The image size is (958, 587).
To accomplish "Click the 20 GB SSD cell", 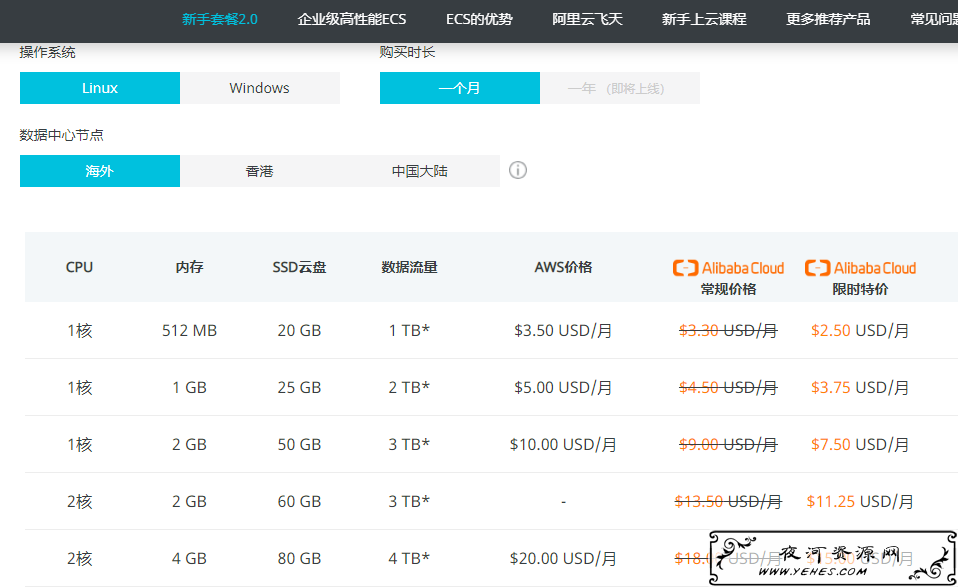I will tap(299, 330).
